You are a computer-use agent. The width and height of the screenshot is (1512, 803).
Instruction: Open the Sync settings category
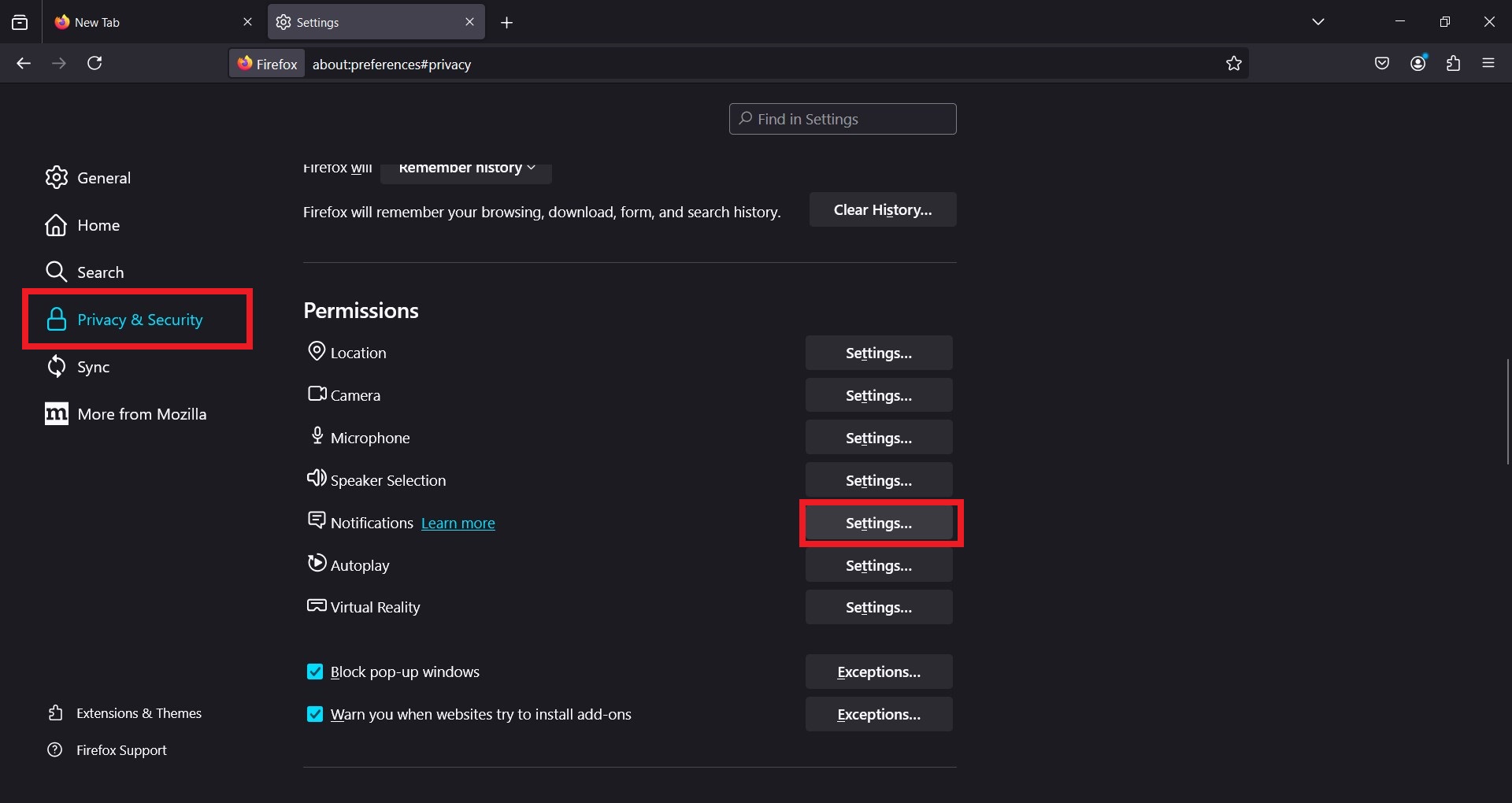click(x=78, y=367)
